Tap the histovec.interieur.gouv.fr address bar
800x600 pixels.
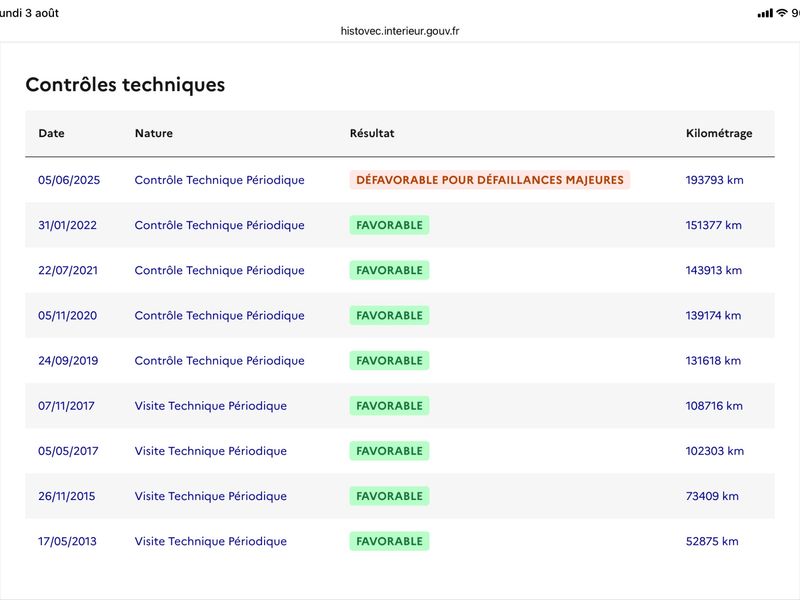(399, 31)
